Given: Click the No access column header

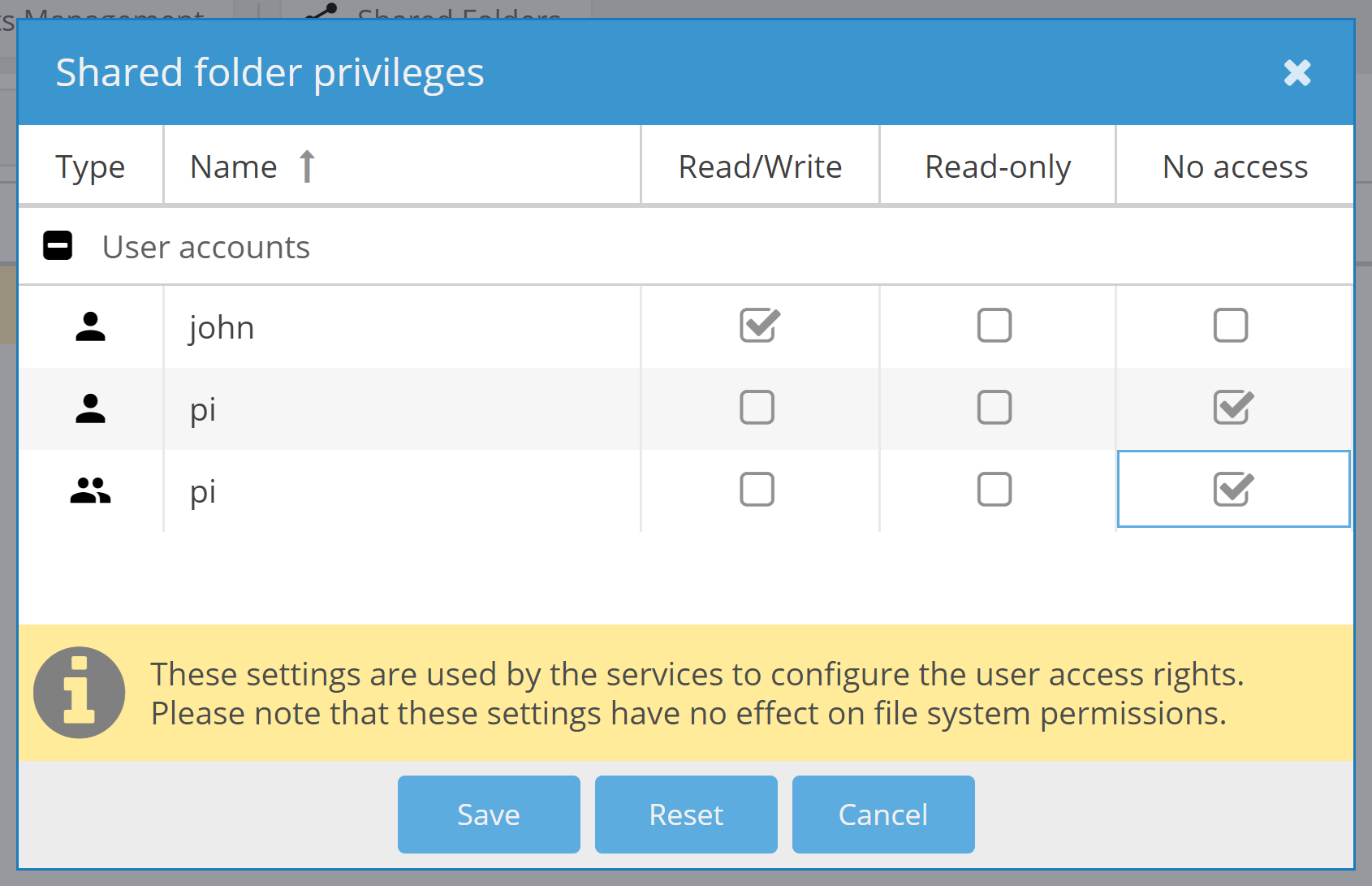Looking at the screenshot, I should [1235, 165].
